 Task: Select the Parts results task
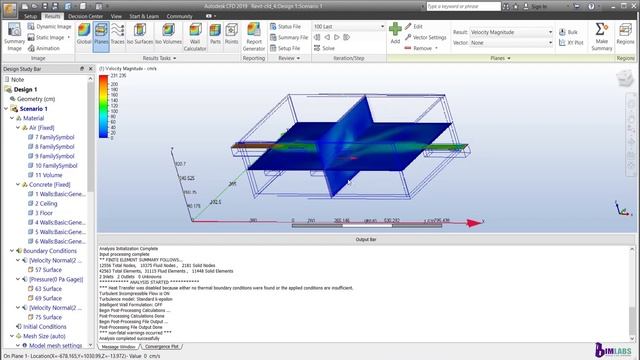coord(215,34)
